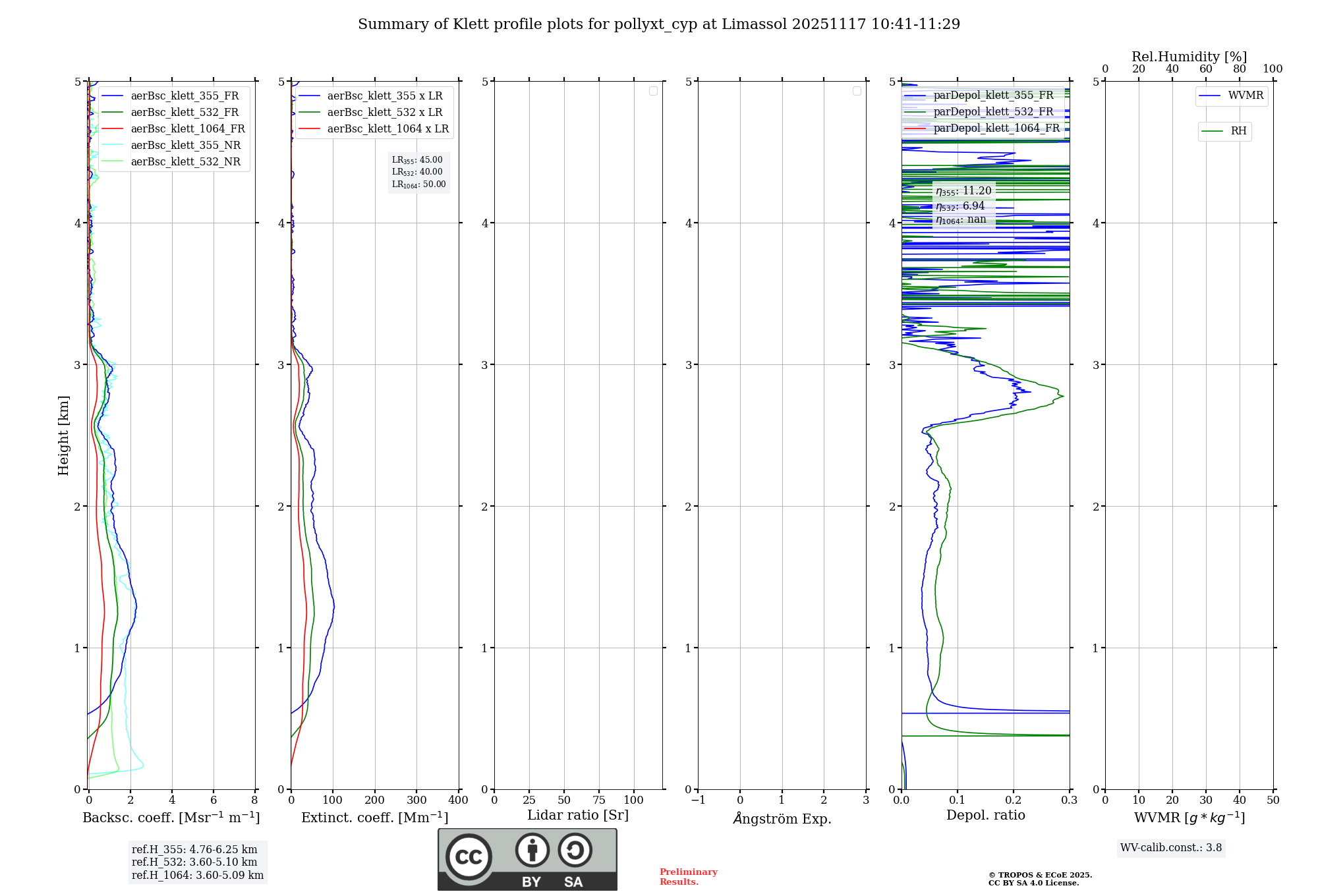Click the empty legend box in Ångström panel
The width and height of the screenshot is (1318, 896).
(x=857, y=91)
